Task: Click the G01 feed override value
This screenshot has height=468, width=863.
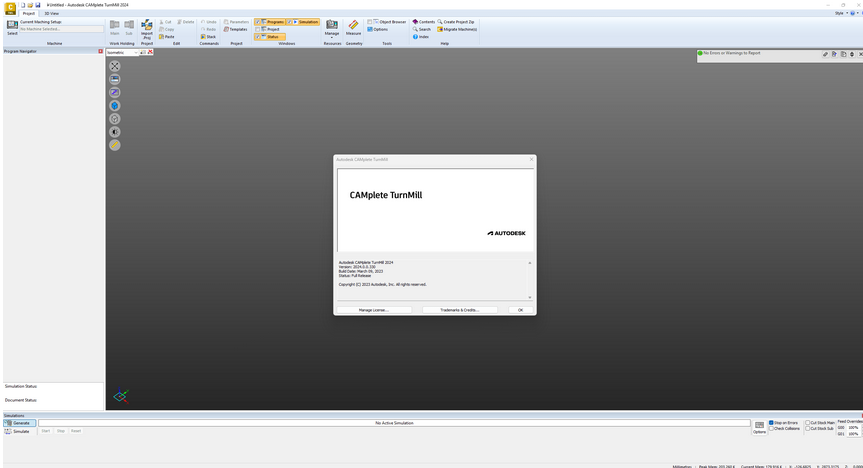Action: (853, 434)
